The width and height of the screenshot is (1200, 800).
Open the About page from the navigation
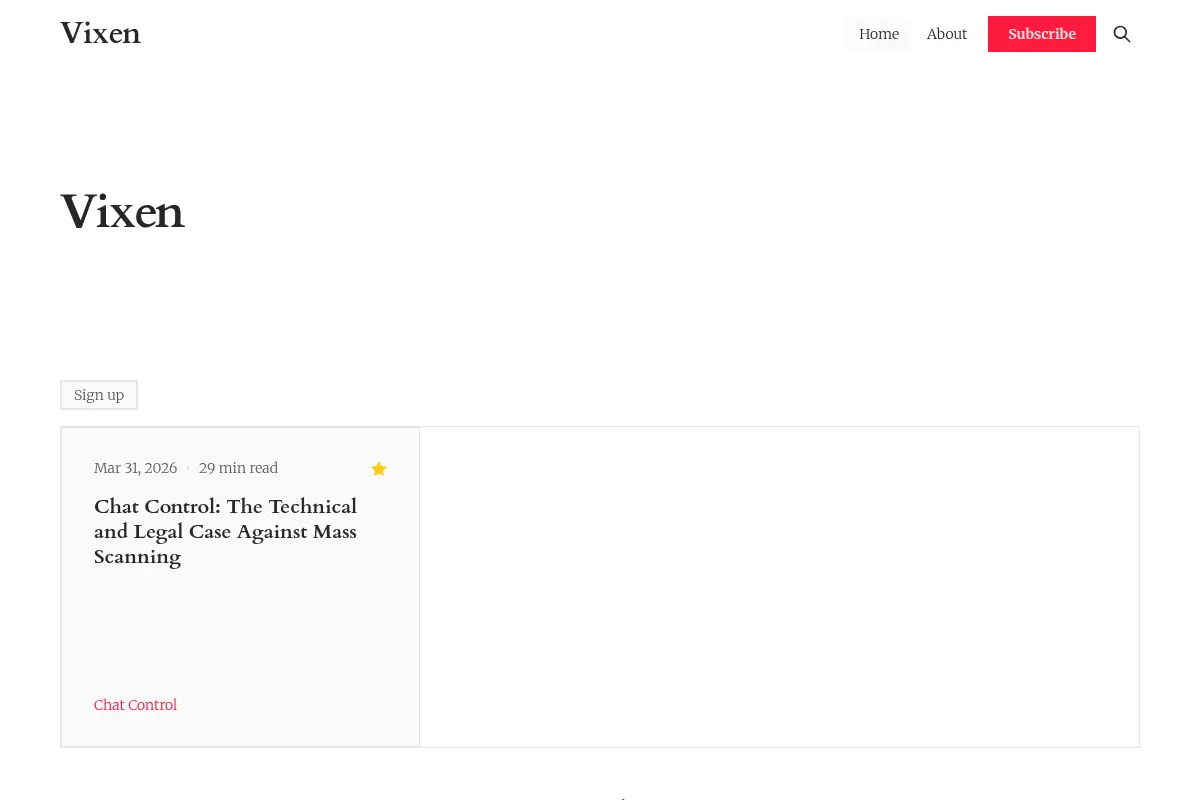(947, 34)
